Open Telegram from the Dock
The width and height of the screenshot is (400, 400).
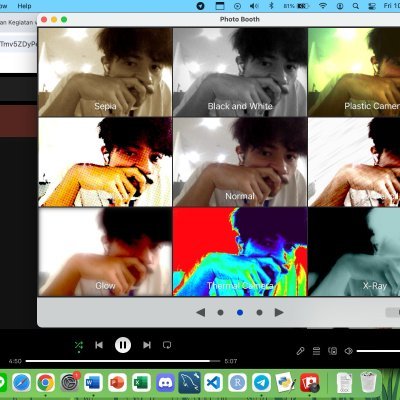coord(261,382)
